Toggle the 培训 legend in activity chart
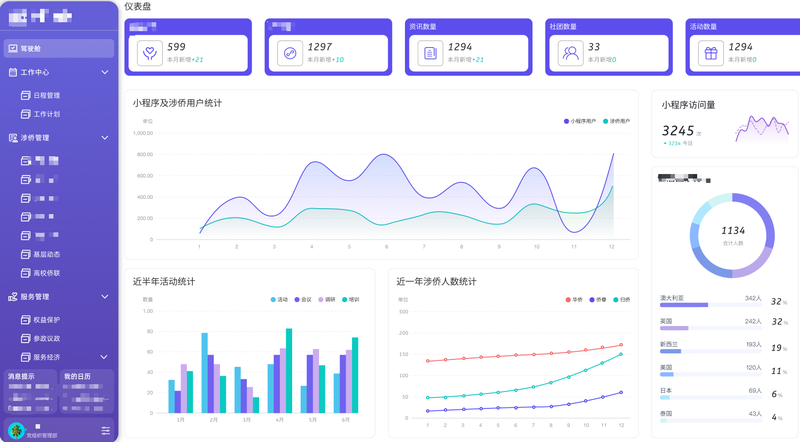This screenshot has height=442, width=800. coord(351,300)
